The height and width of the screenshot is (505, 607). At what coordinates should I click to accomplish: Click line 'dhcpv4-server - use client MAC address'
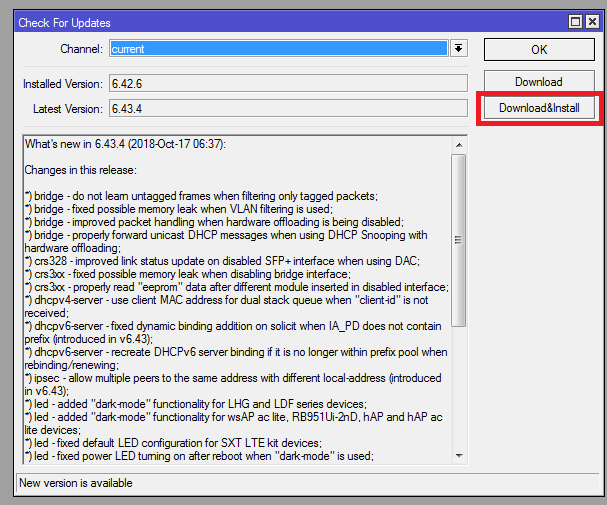[226, 306]
